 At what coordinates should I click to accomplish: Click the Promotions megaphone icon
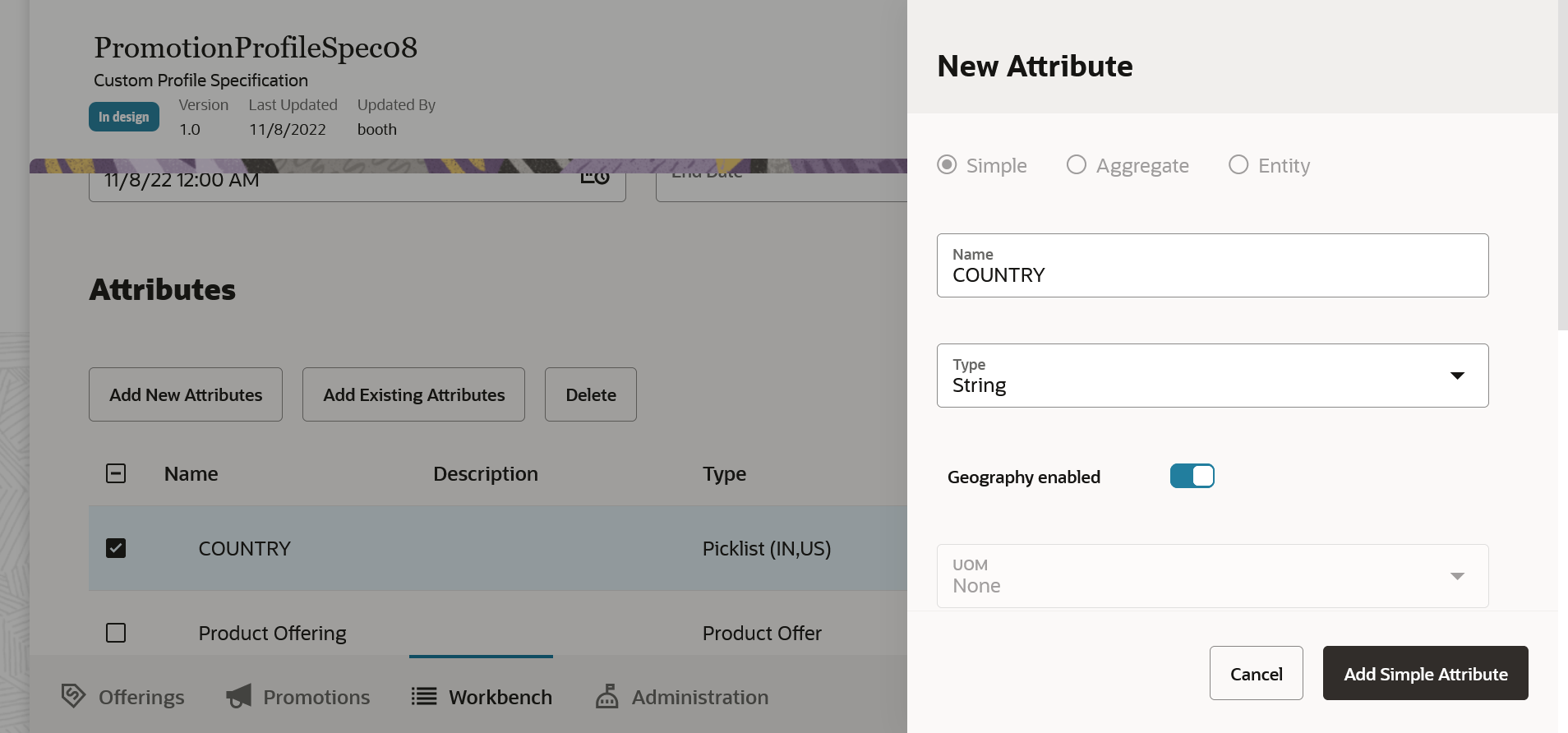click(239, 697)
